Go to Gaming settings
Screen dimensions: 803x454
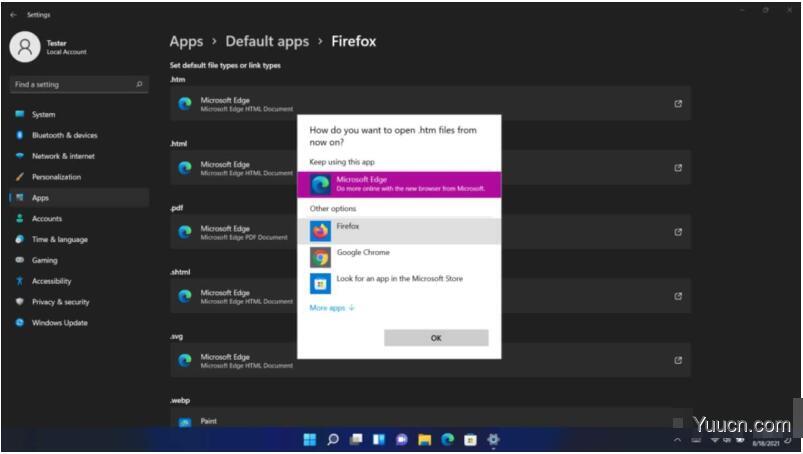pos(79,260)
